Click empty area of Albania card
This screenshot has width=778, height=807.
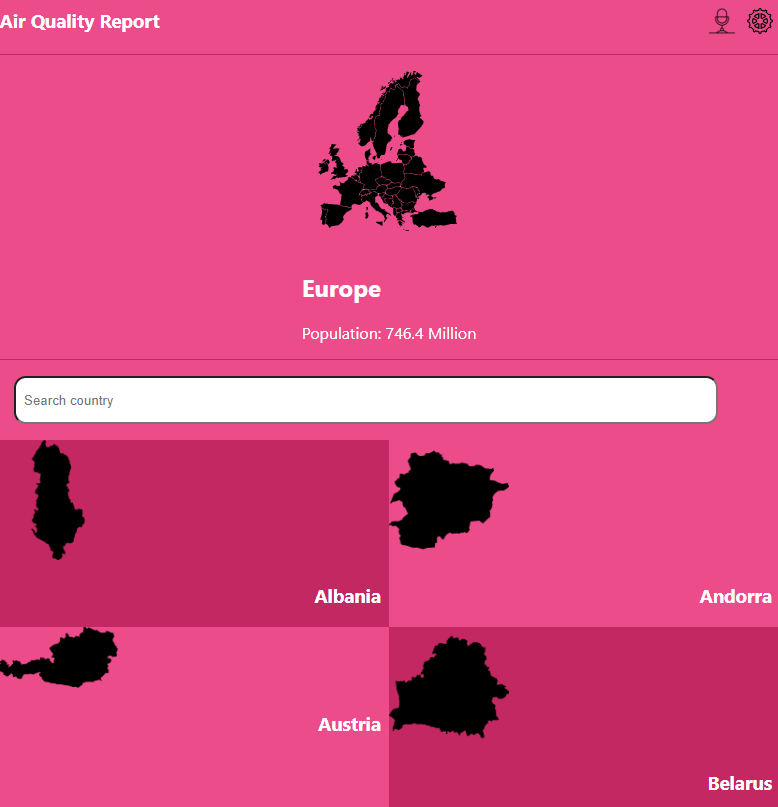[230, 520]
